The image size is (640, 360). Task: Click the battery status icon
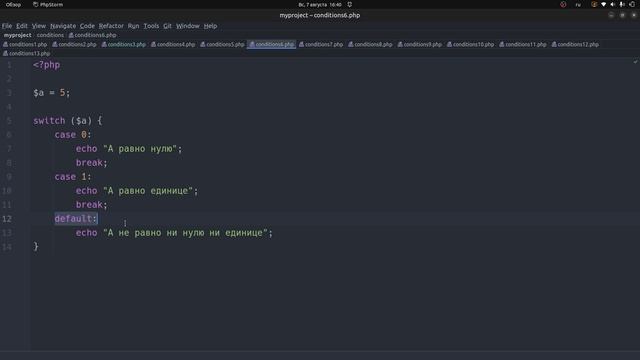(622, 4)
